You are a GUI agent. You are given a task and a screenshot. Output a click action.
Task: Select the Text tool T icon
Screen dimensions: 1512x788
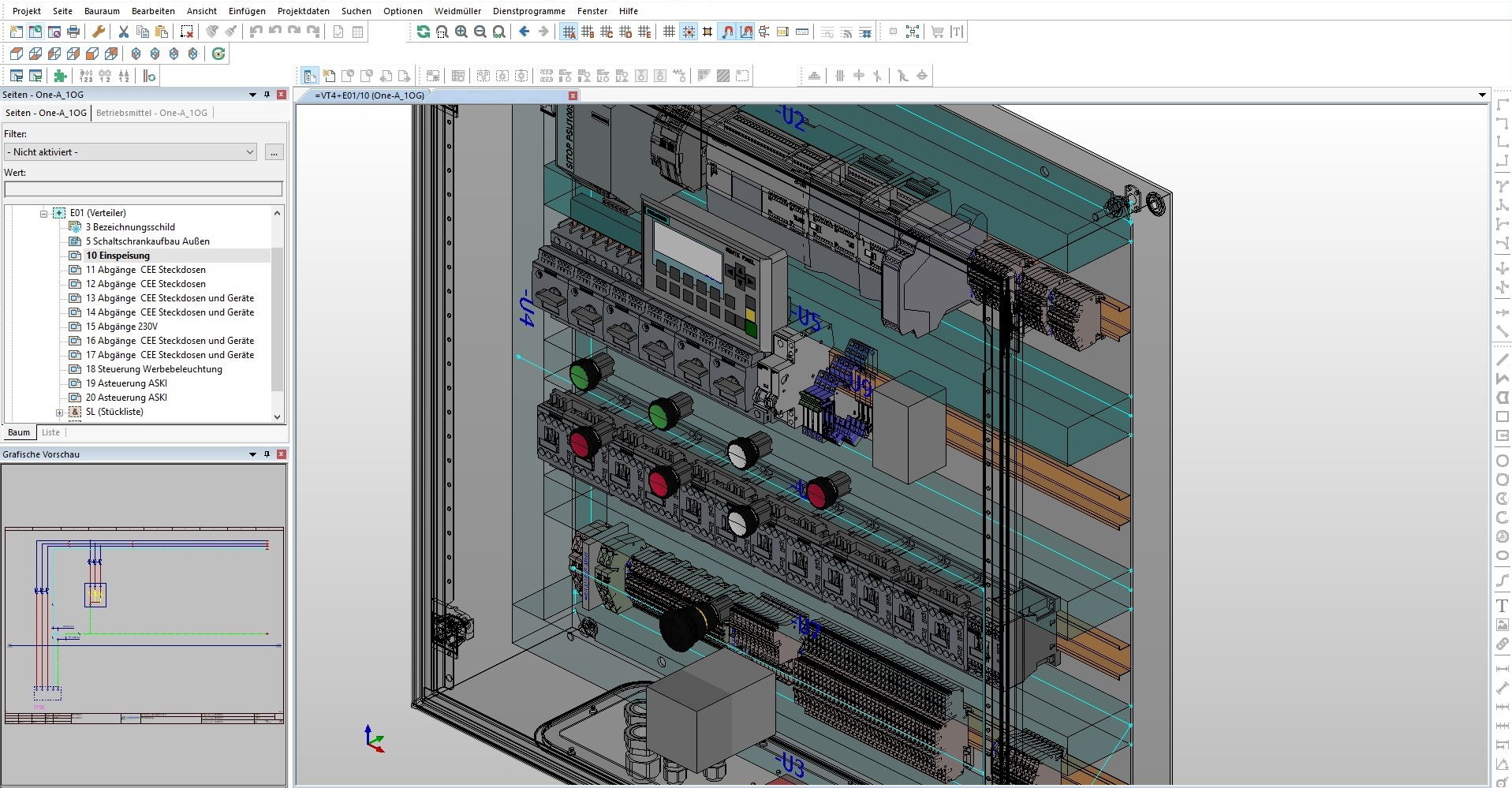click(1502, 606)
